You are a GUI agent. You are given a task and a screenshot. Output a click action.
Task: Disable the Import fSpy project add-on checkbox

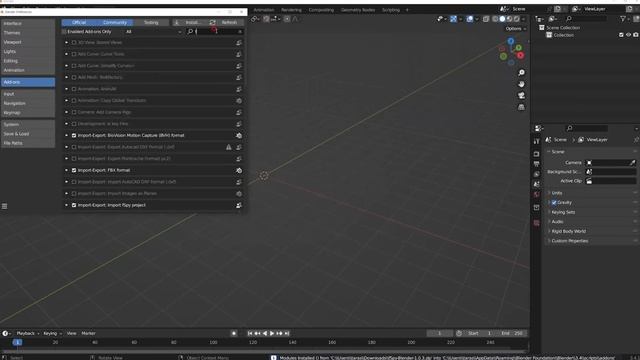pyautogui.click(x=74, y=205)
